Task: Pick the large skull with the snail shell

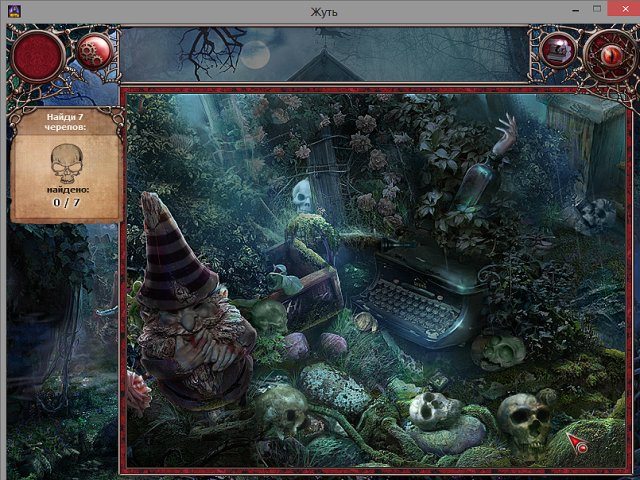Action: 524,420
